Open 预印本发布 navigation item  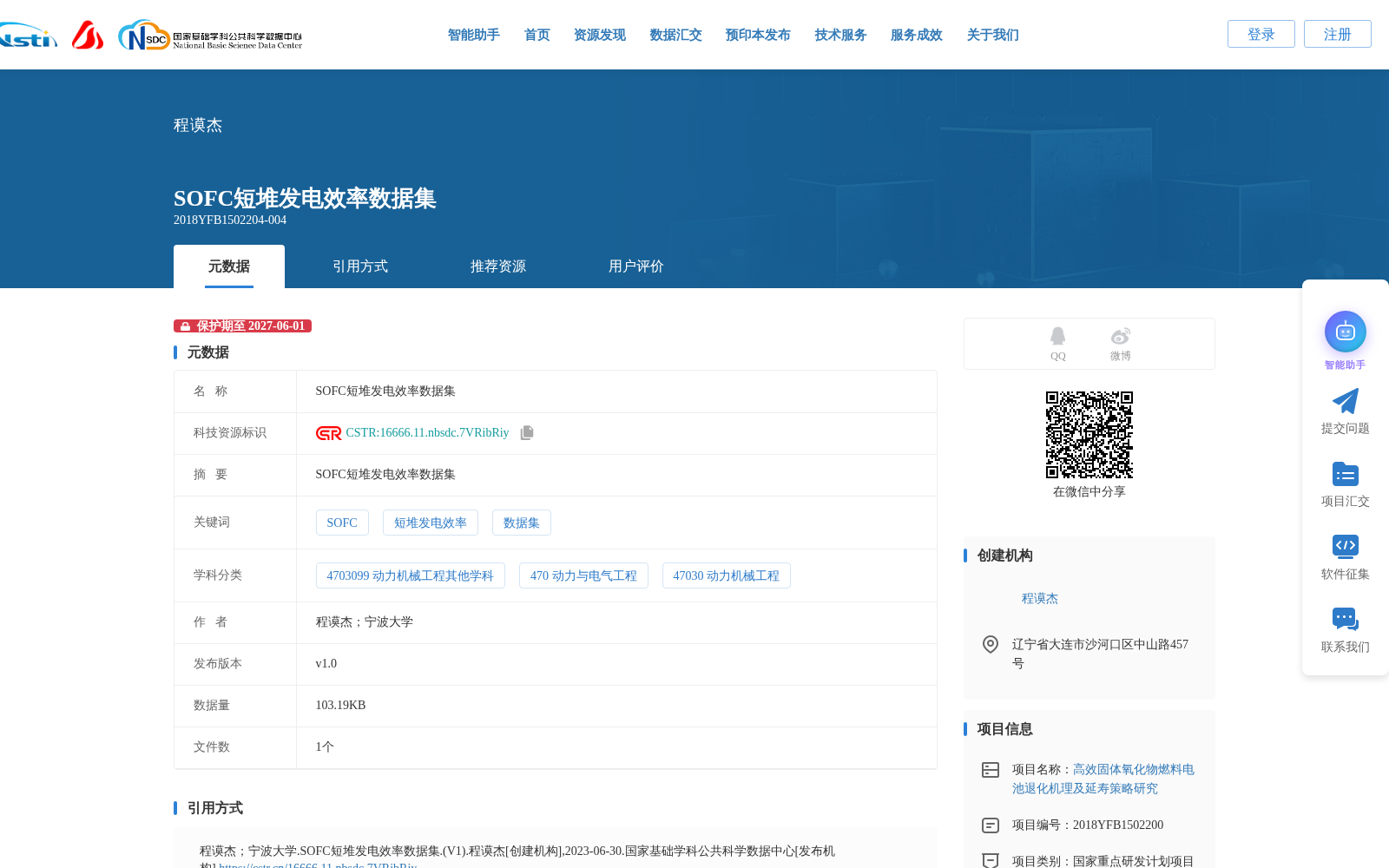coord(758,35)
